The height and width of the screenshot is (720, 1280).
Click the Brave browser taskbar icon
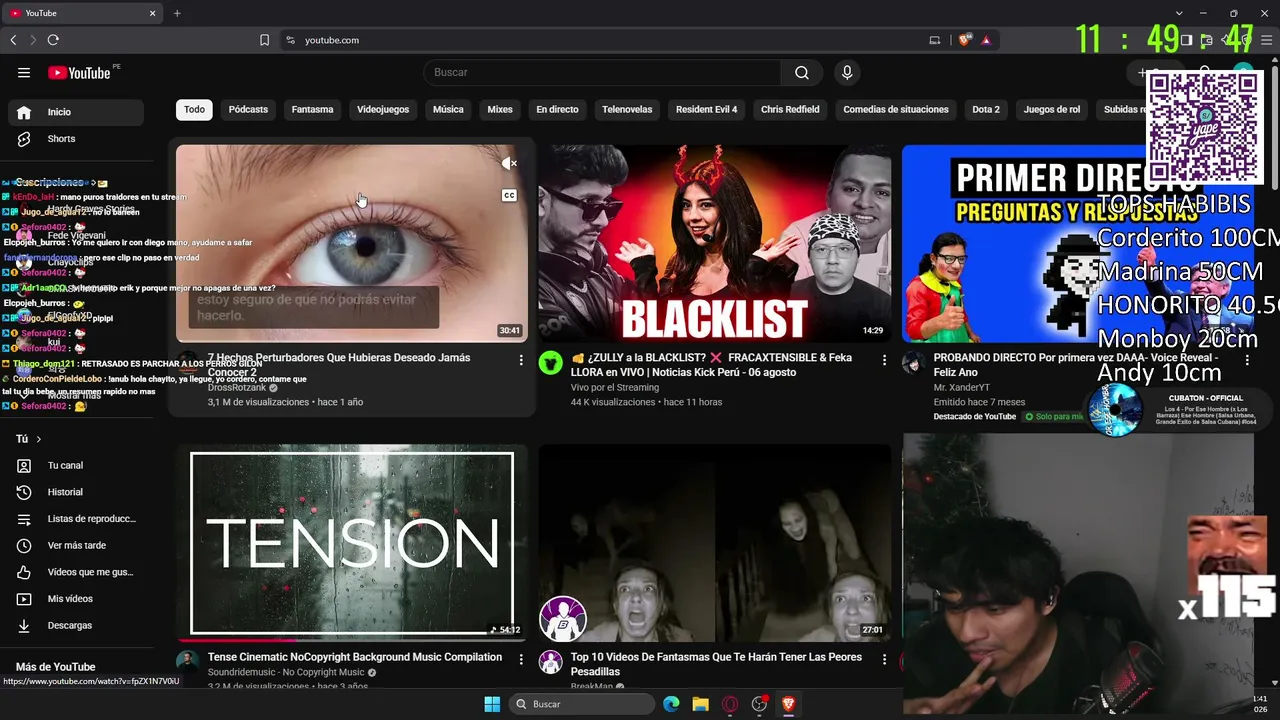pyautogui.click(x=789, y=704)
